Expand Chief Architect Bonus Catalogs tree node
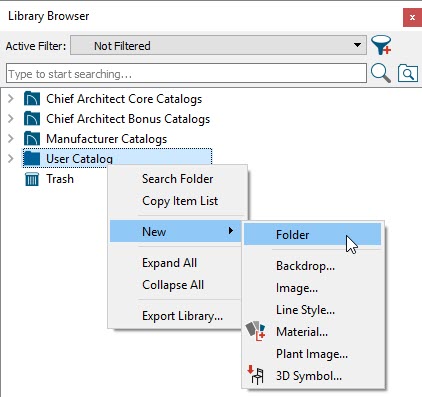Viewport: 422px width, 397px height. click(x=11, y=119)
